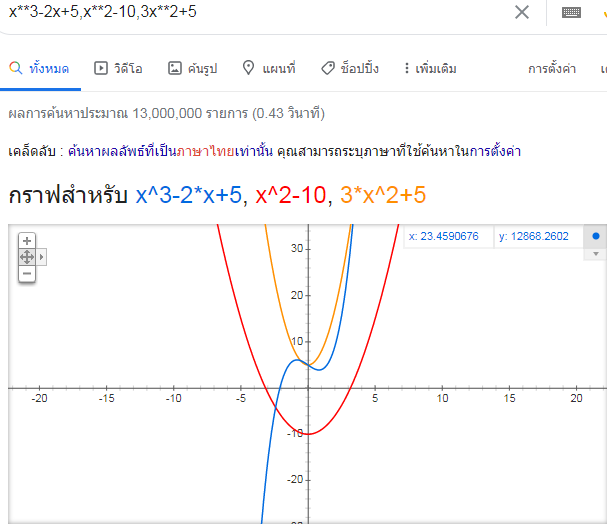This screenshot has width=607, height=526.
Task: Click the three dots icon beside เพิ่มเติม
Action: (406, 68)
